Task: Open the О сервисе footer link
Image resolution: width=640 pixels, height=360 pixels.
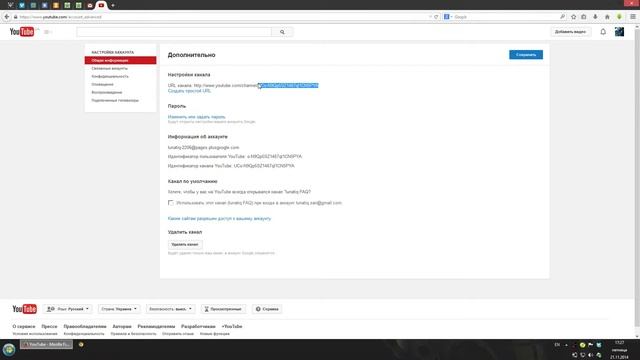Action: pyautogui.click(x=24, y=327)
